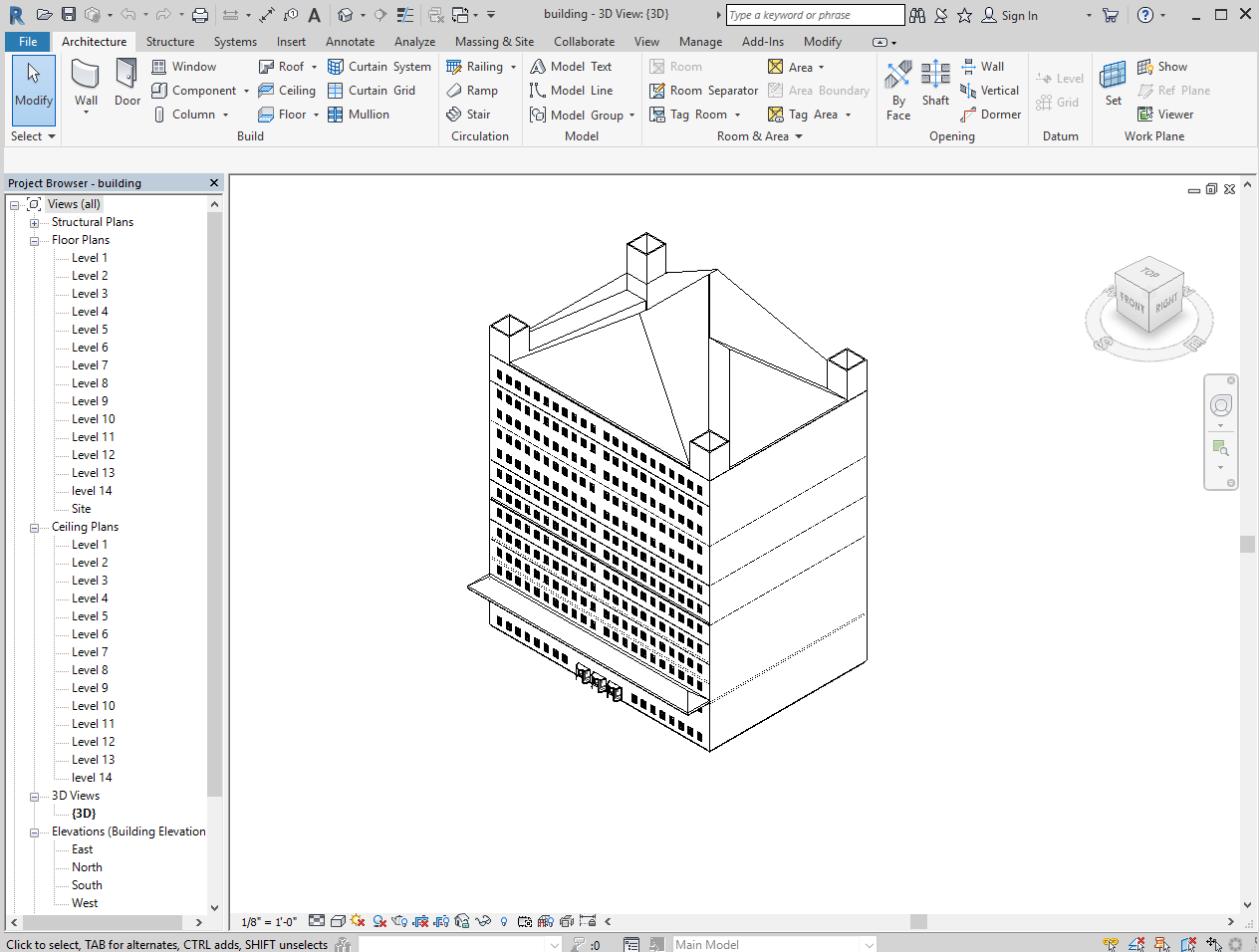Click the Thin Lines icon

404,15
